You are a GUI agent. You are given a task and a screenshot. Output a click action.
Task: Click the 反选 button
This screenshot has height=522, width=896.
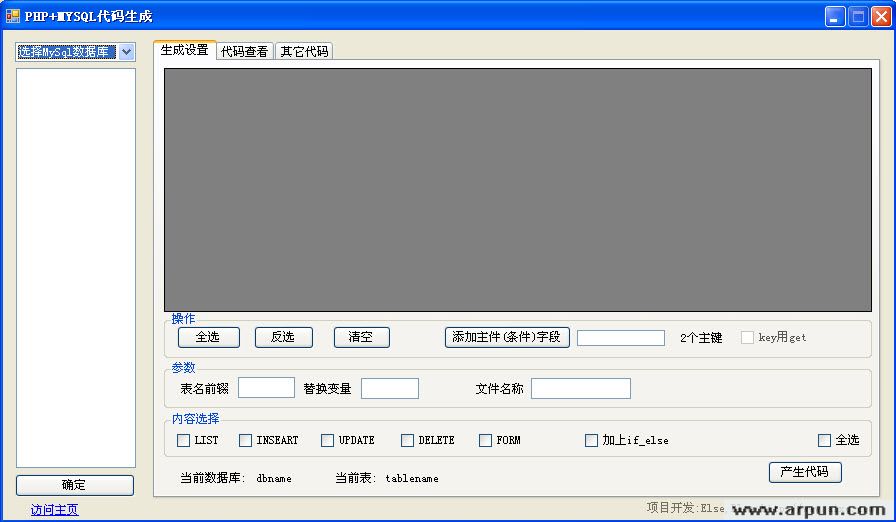click(x=283, y=337)
